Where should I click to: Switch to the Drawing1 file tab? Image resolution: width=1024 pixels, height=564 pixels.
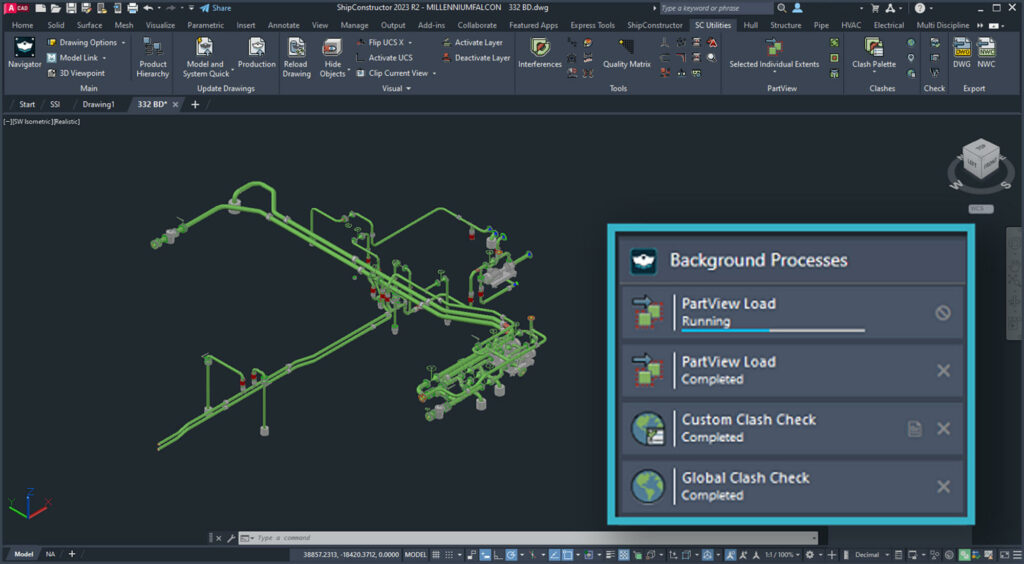pyautogui.click(x=99, y=104)
